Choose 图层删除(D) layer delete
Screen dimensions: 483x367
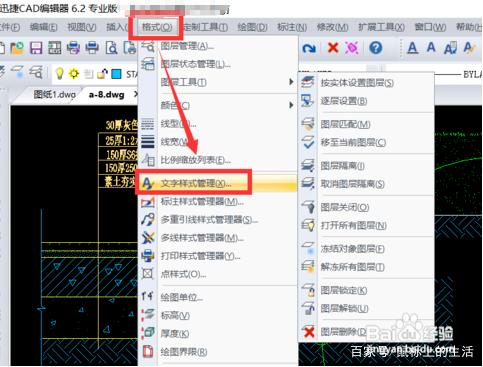[x=343, y=332]
